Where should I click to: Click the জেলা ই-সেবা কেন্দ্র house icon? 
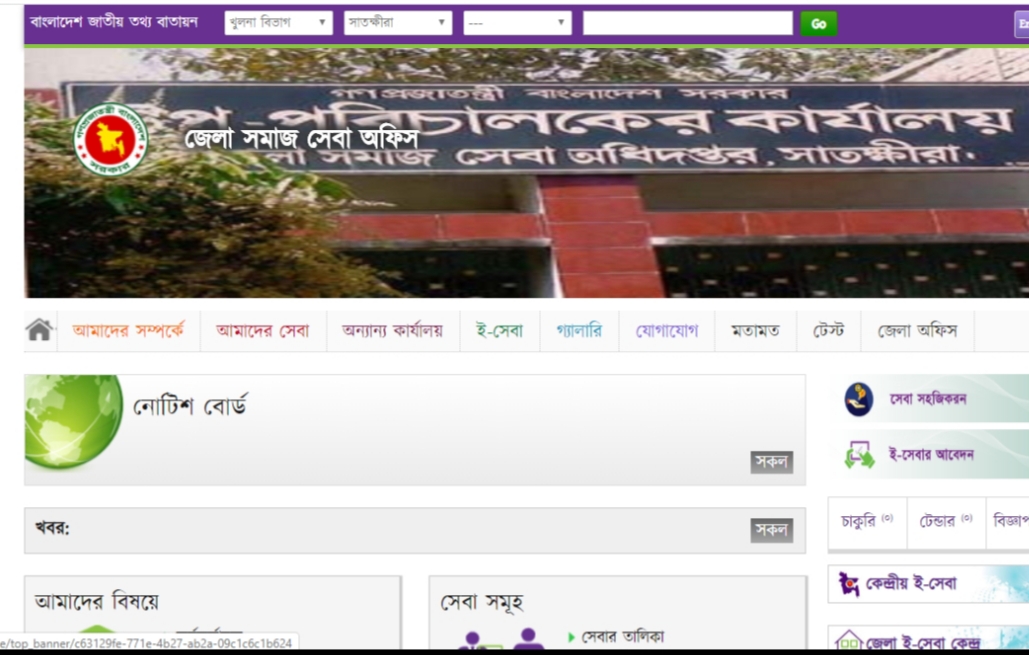point(849,640)
